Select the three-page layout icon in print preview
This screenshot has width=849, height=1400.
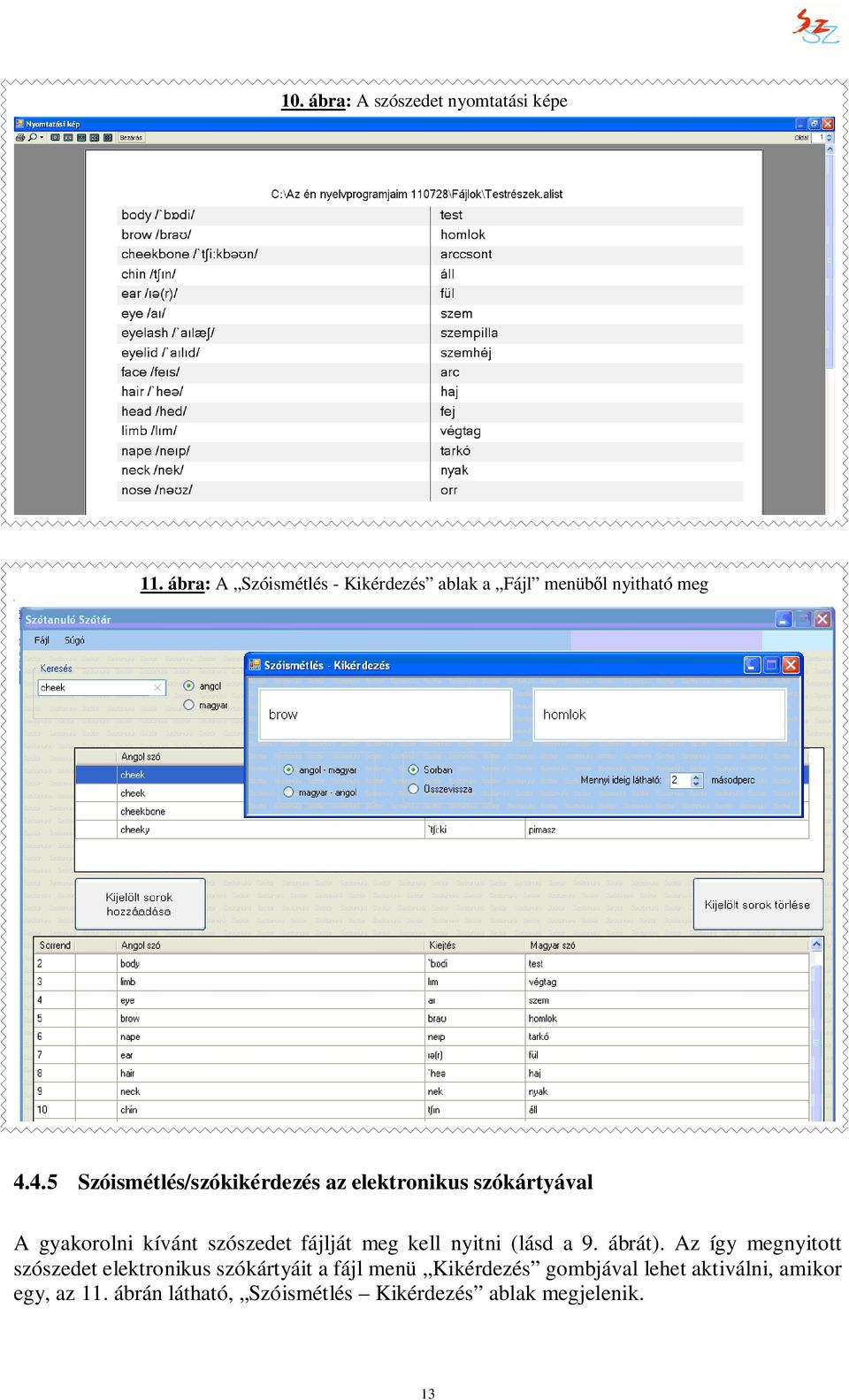tap(81, 137)
